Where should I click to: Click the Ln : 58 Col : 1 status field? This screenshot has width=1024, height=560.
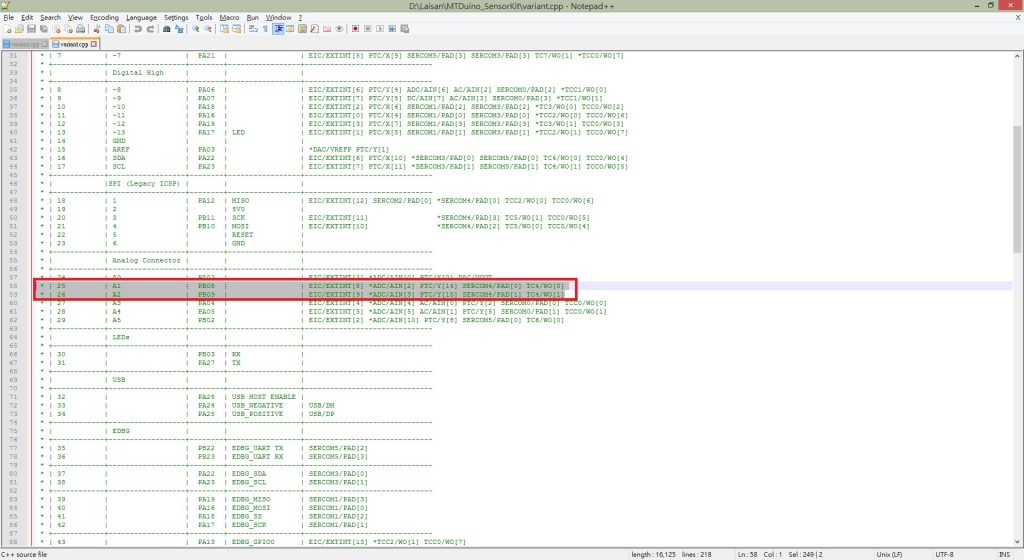tap(760, 554)
